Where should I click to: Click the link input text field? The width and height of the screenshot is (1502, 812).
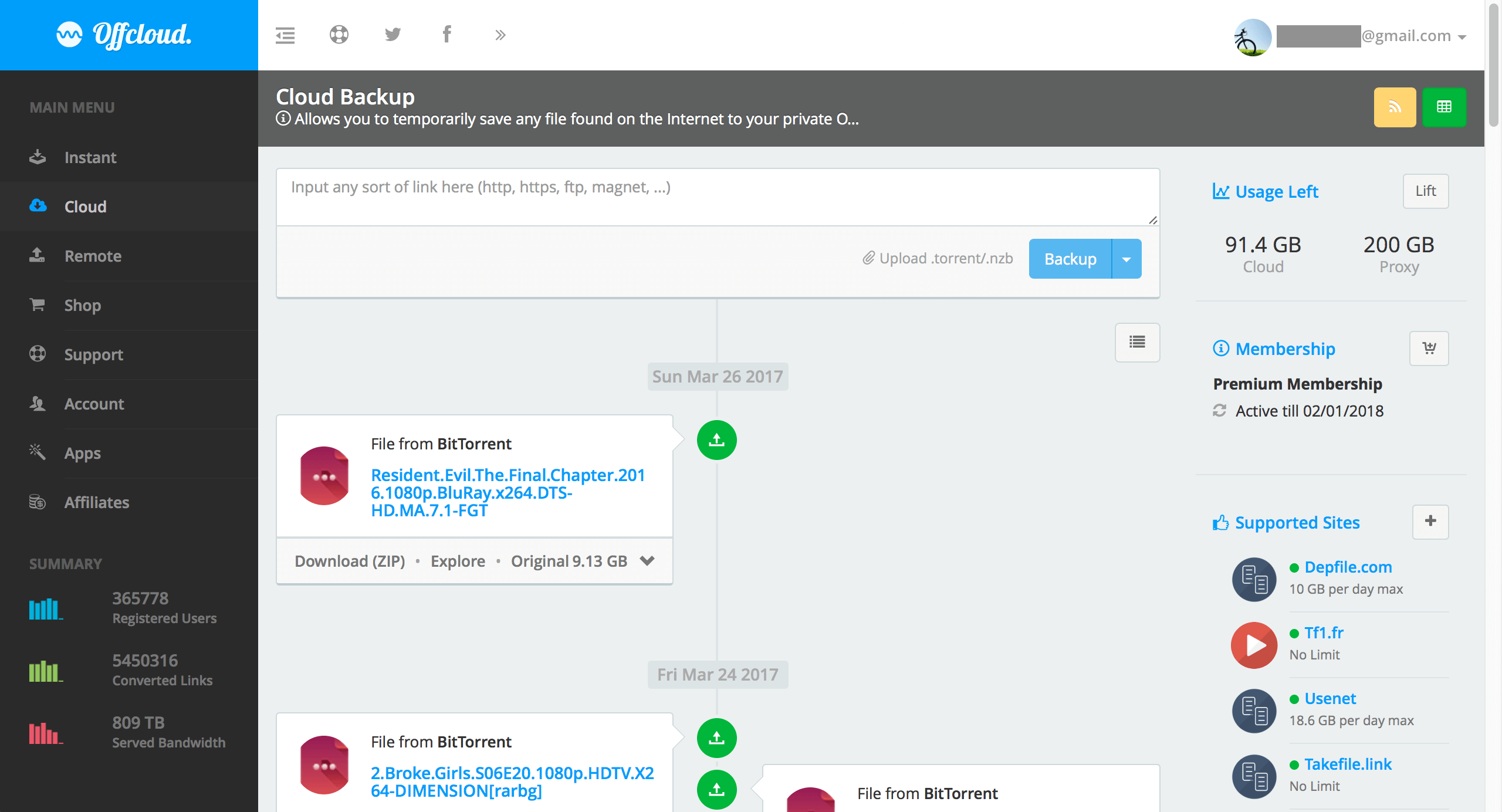click(x=717, y=197)
